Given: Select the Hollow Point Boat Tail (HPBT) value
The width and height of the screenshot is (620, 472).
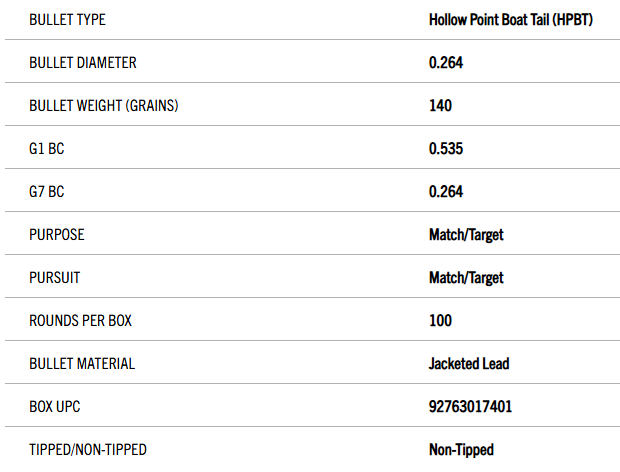Looking at the screenshot, I should 511,19.
